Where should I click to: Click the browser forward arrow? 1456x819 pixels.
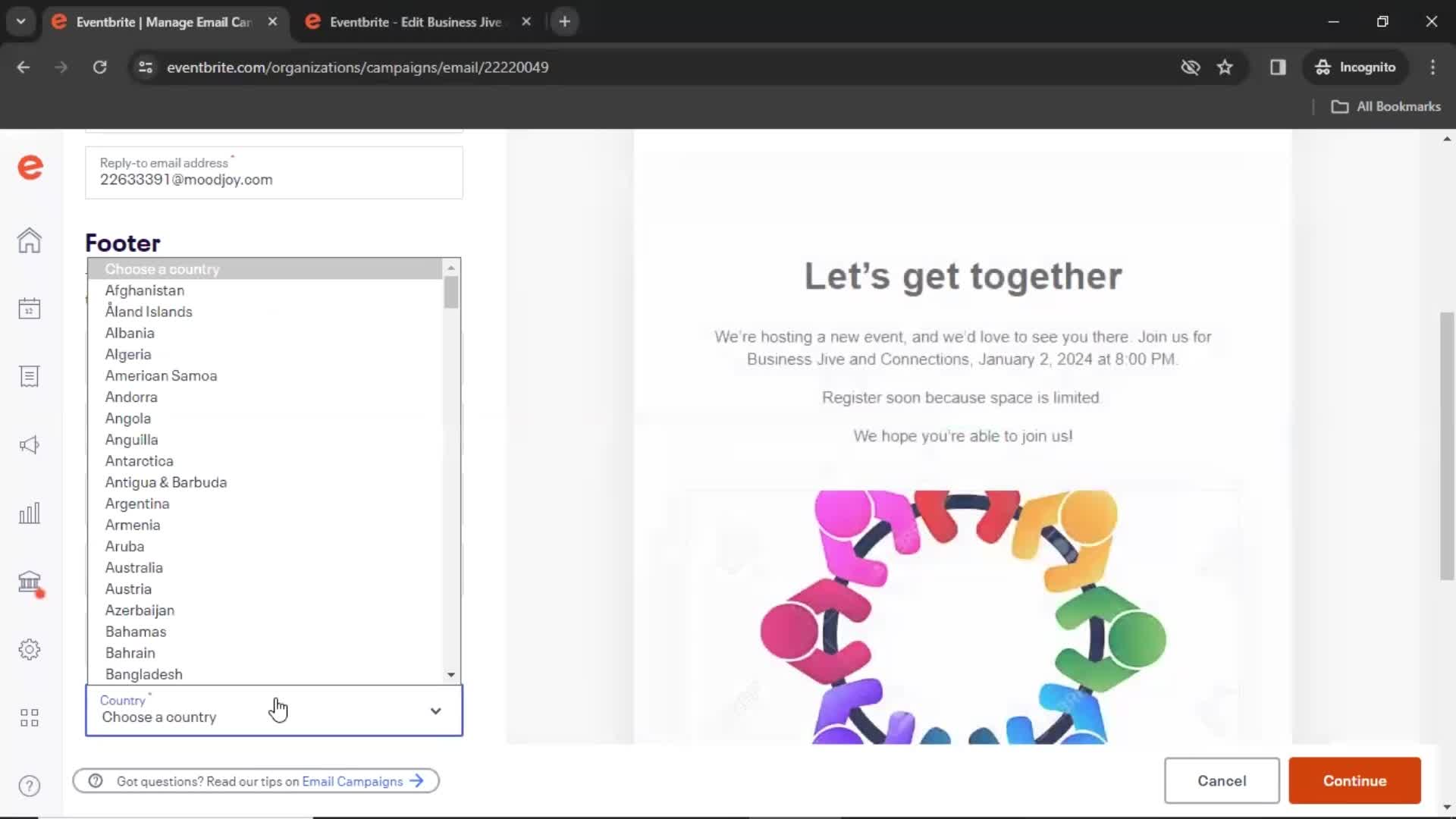(x=61, y=67)
